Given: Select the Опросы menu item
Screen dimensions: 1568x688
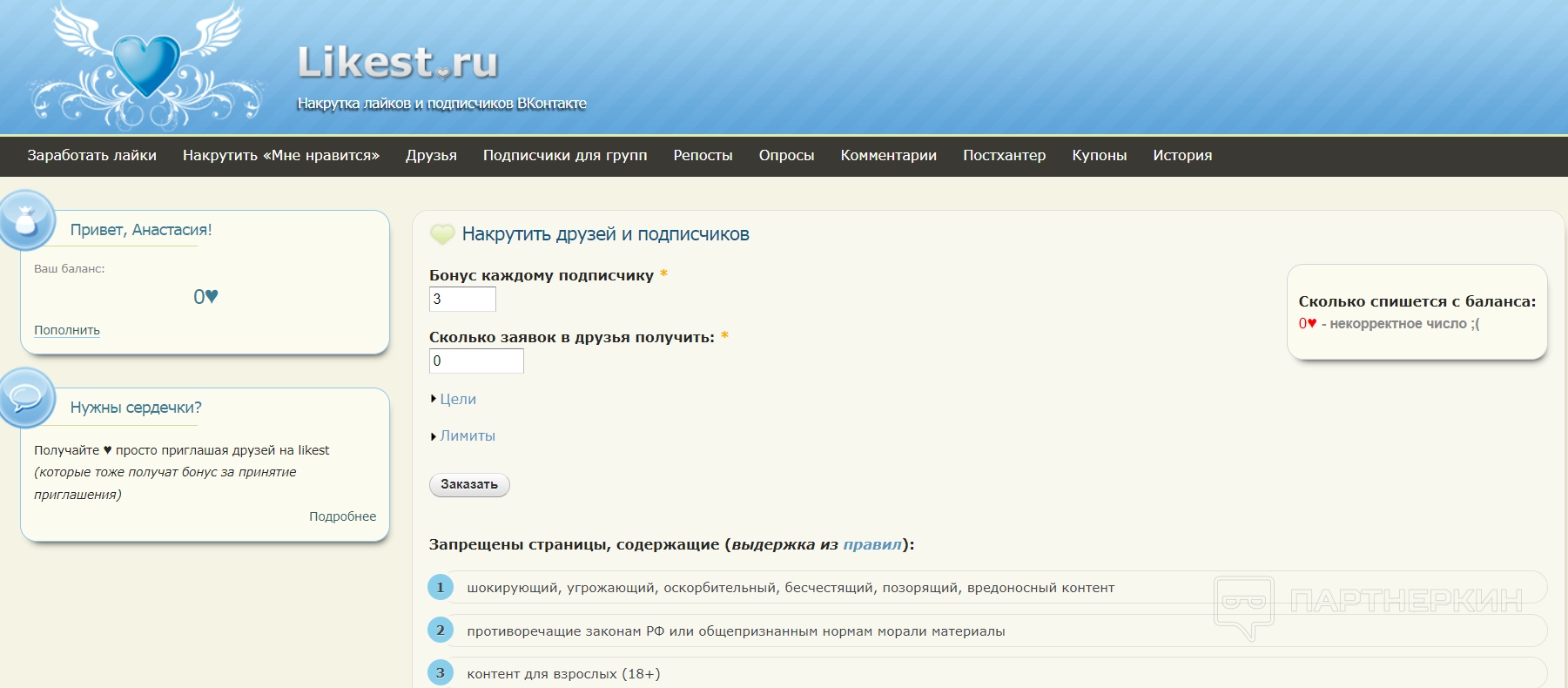Looking at the screenshot, I should [x=786, y=155].
